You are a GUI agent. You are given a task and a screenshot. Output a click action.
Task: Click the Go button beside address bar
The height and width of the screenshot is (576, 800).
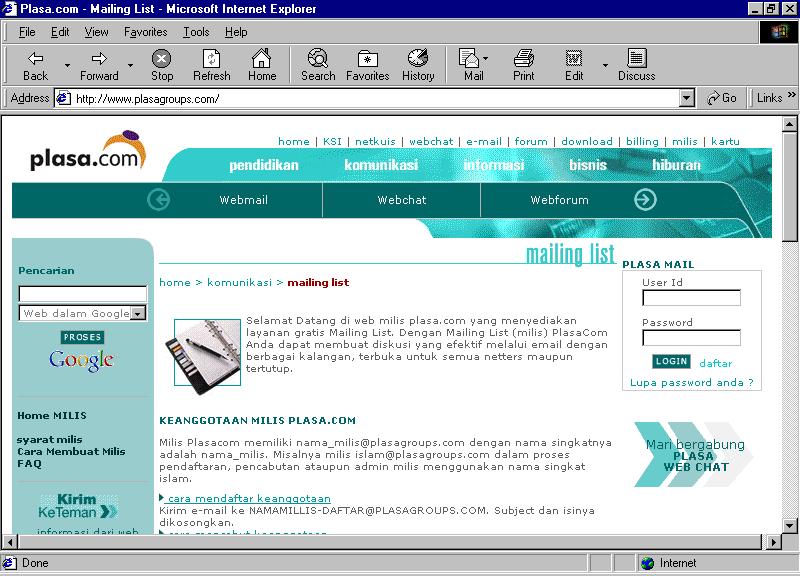pyautogui.click(x=721, y=98)
